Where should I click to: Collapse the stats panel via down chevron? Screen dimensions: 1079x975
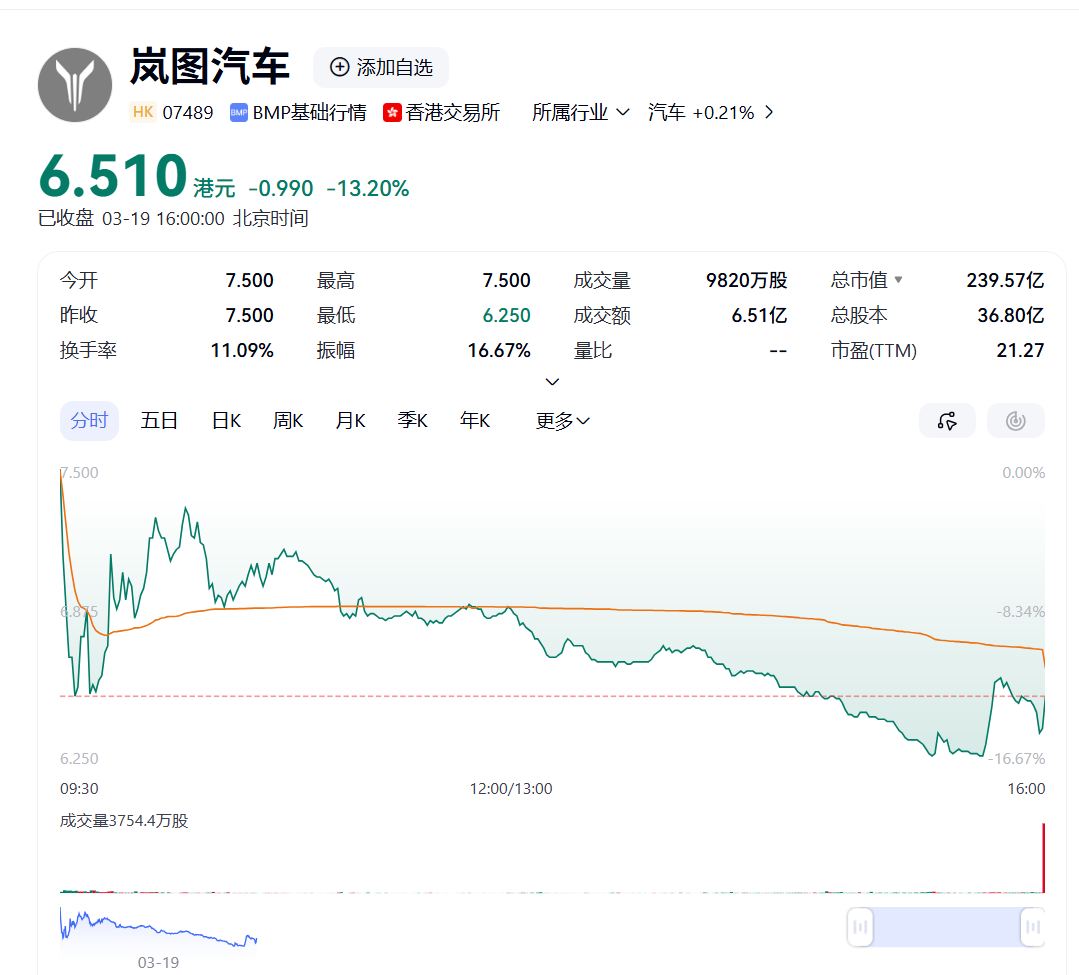point(551,382)
